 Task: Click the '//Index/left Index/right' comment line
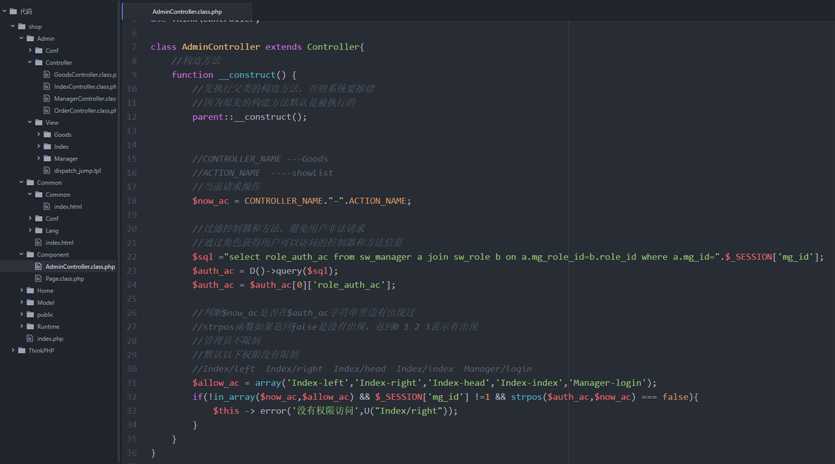pos(362,369)
